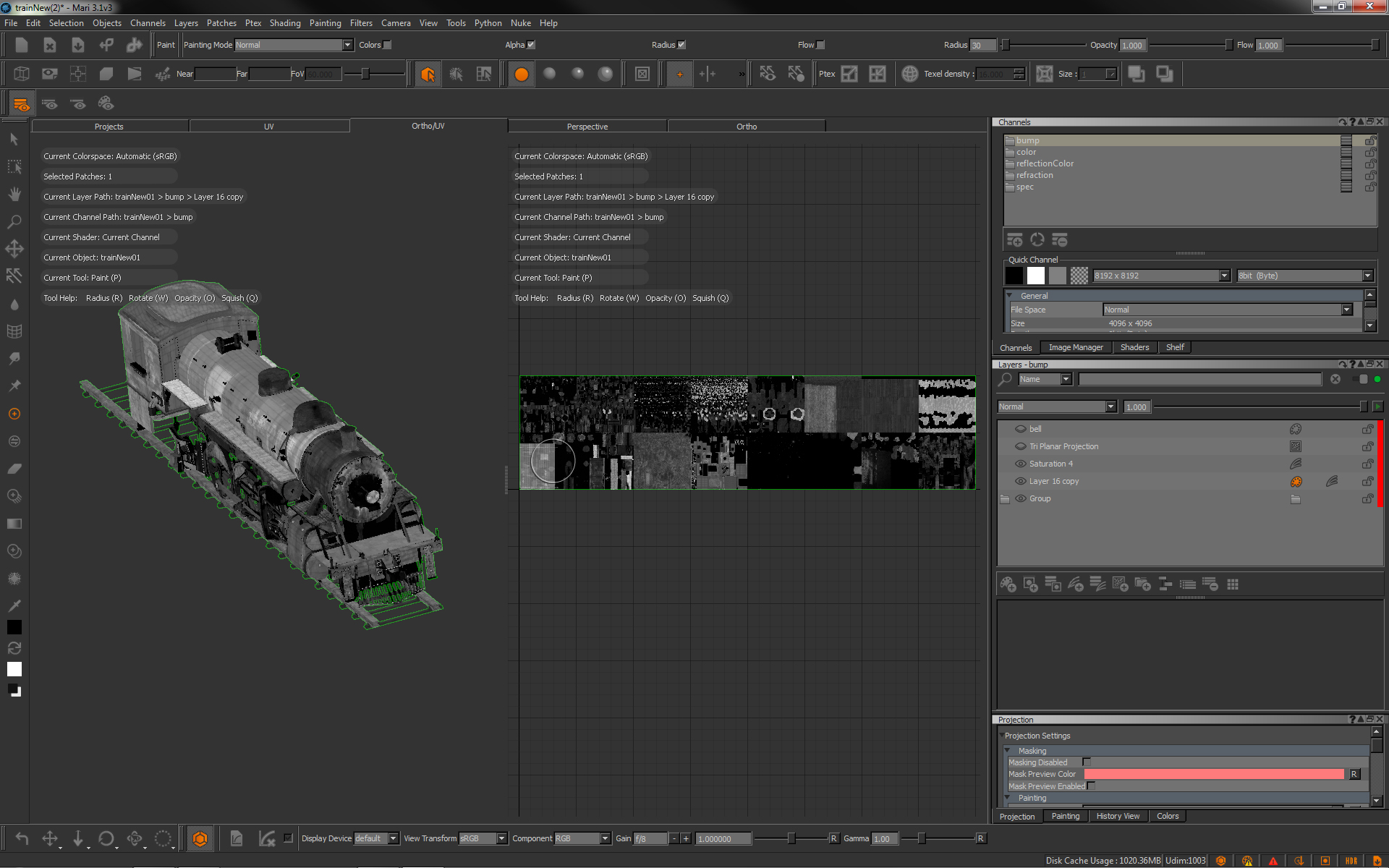Viewport: 1389px width, 868px height.
Task: Click the black Quick Channel swatch
Action: pos(1014,276)
